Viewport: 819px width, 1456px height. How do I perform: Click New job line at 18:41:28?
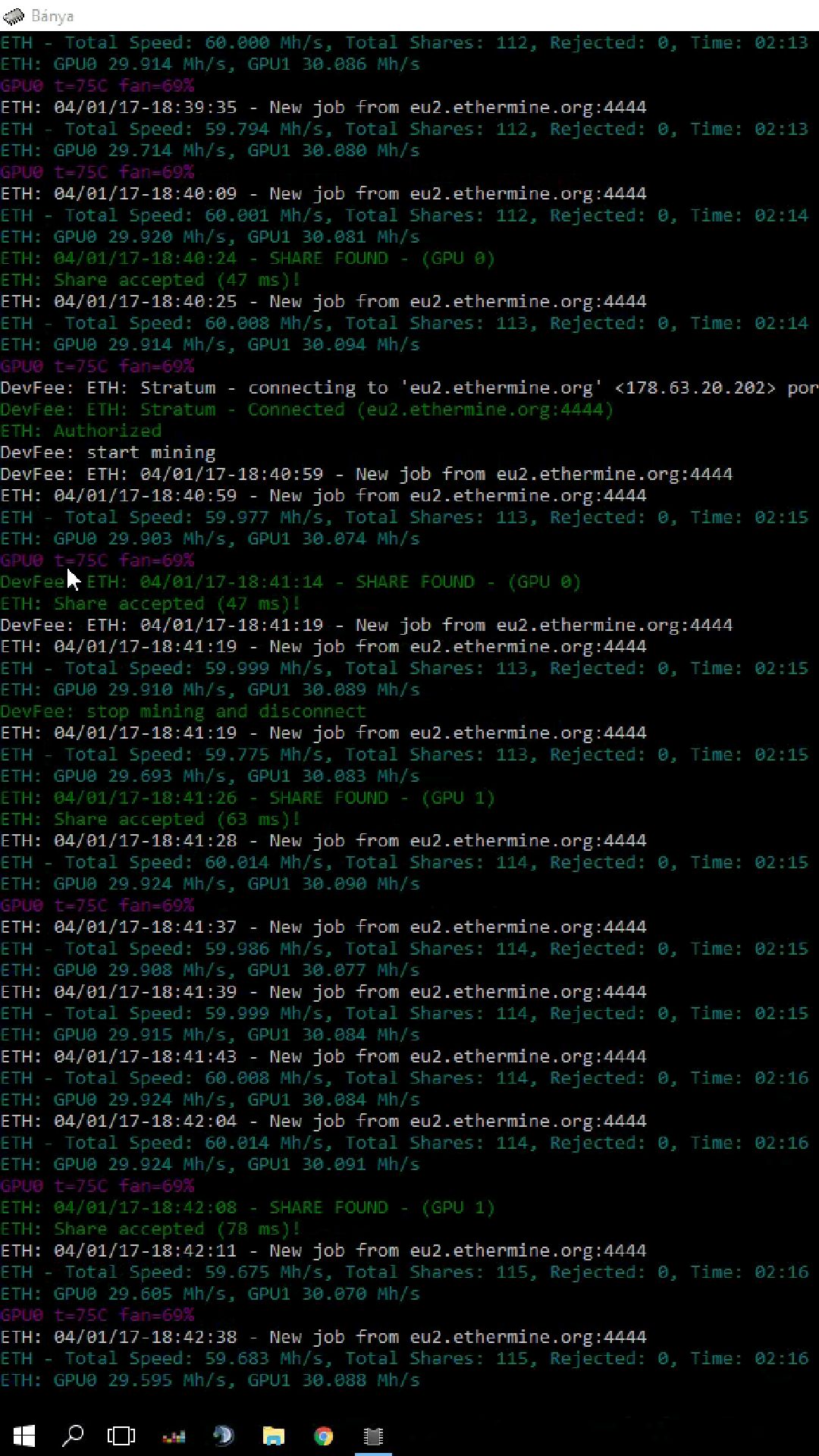click(323, 841)
